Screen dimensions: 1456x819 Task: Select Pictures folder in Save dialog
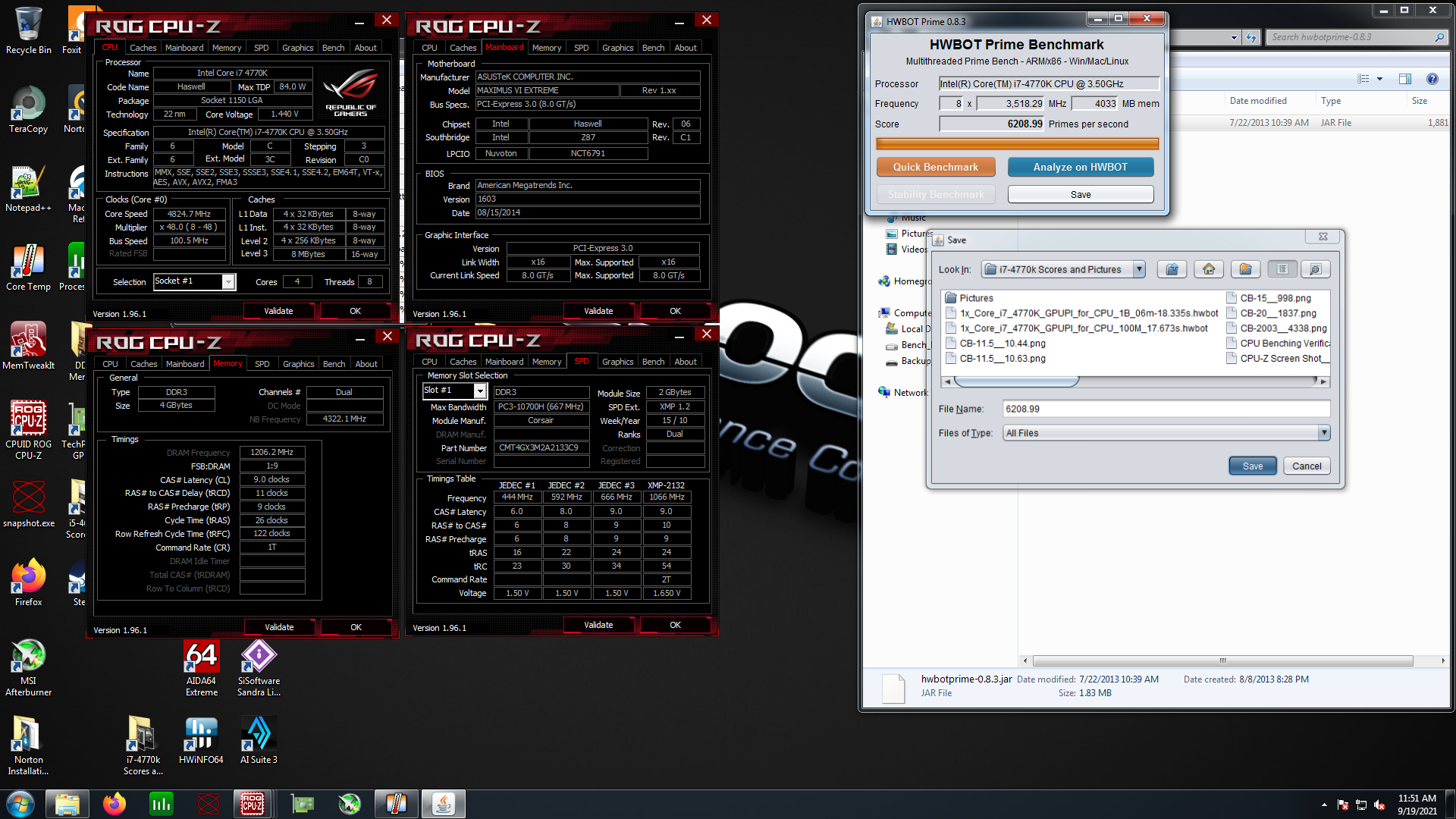969,298
